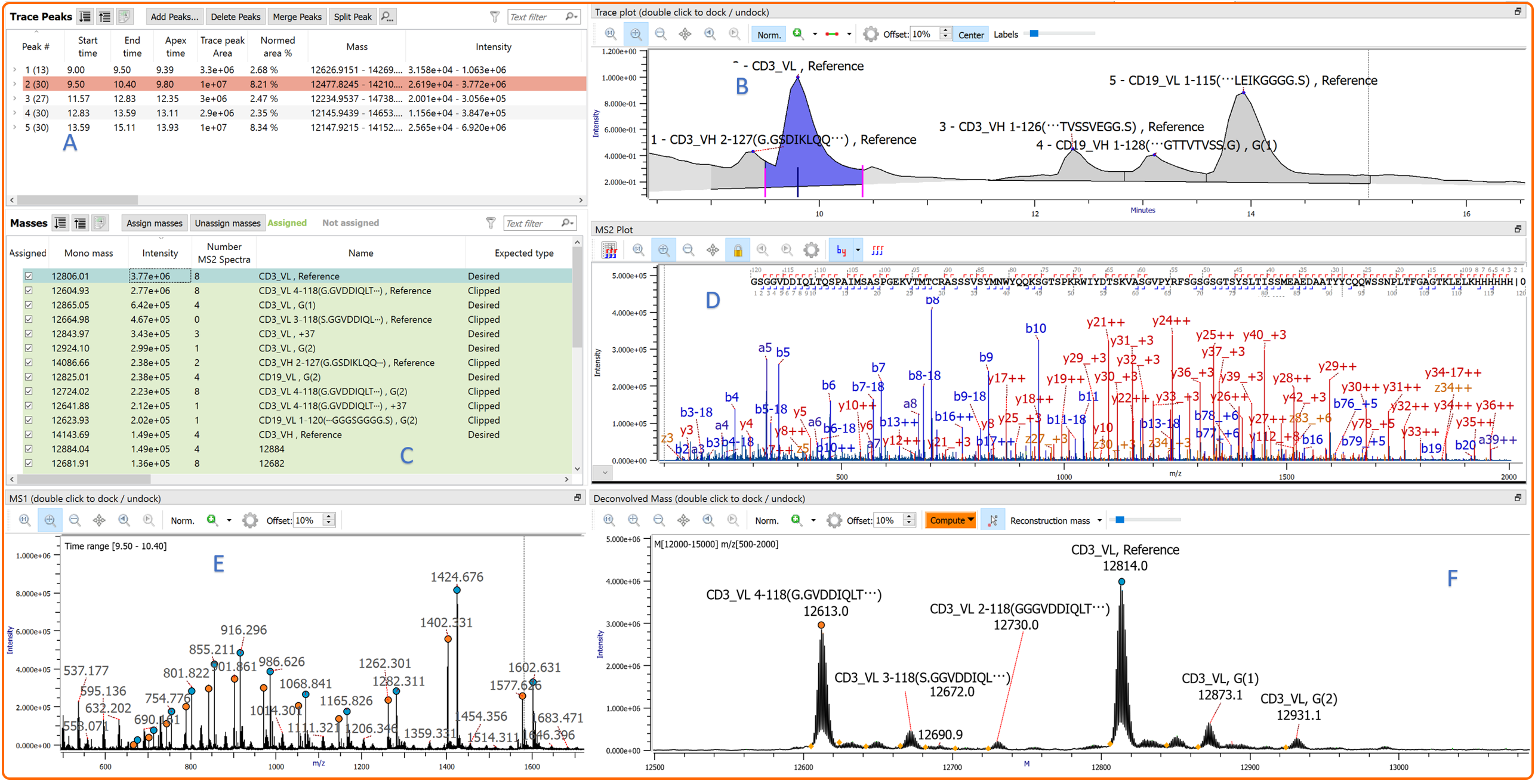This screenshot has height=784, width=1538.
Task: Open the Reconstruction mass dropdown
Action: 1100,521
